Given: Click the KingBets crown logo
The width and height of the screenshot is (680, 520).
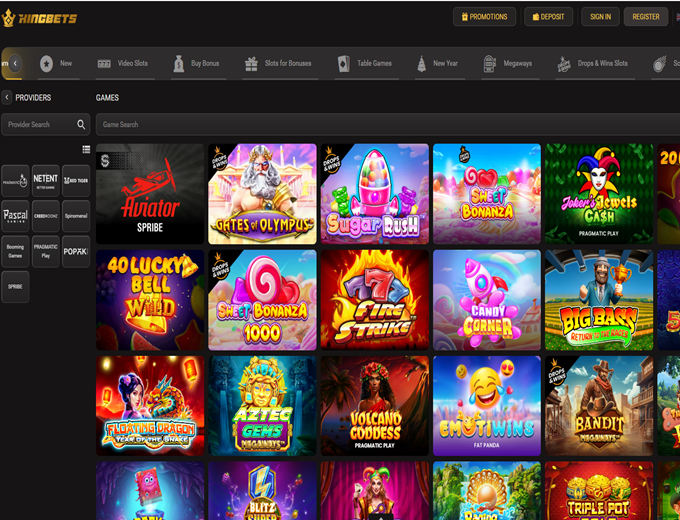Looking at the screenshot, I should [39, 18].
